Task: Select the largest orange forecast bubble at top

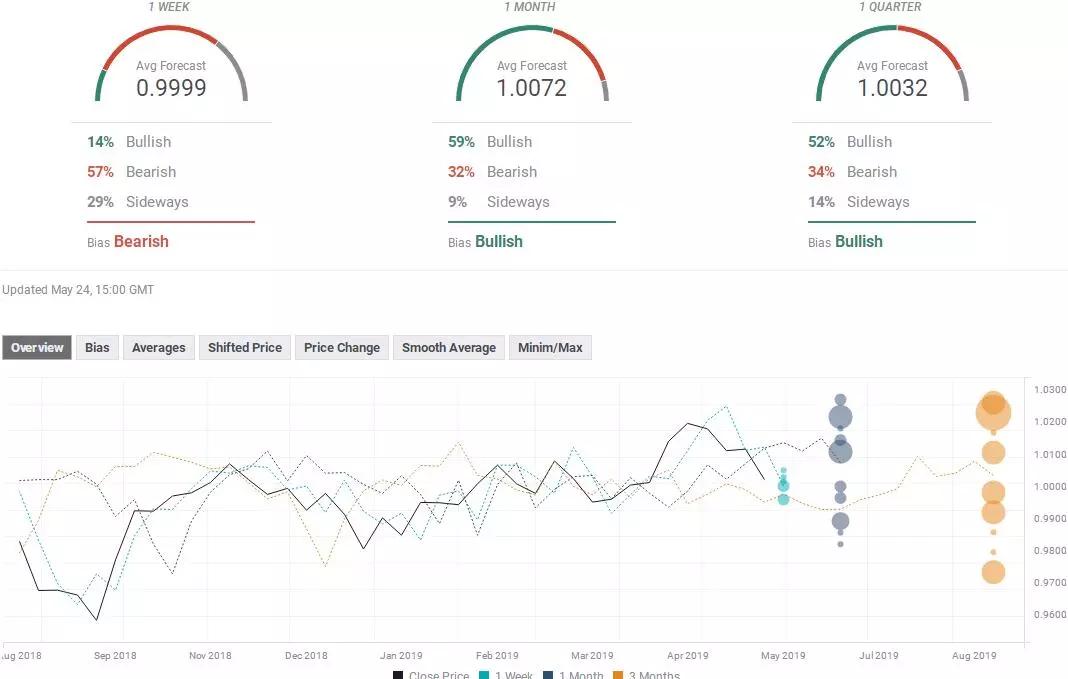Action: (x=993, y=412)
